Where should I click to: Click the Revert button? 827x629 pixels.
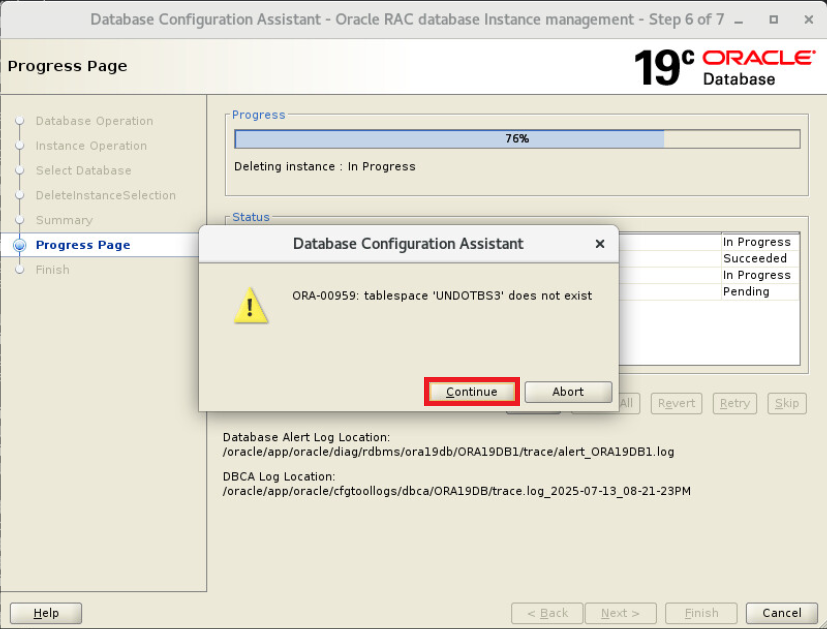[676, 403]
